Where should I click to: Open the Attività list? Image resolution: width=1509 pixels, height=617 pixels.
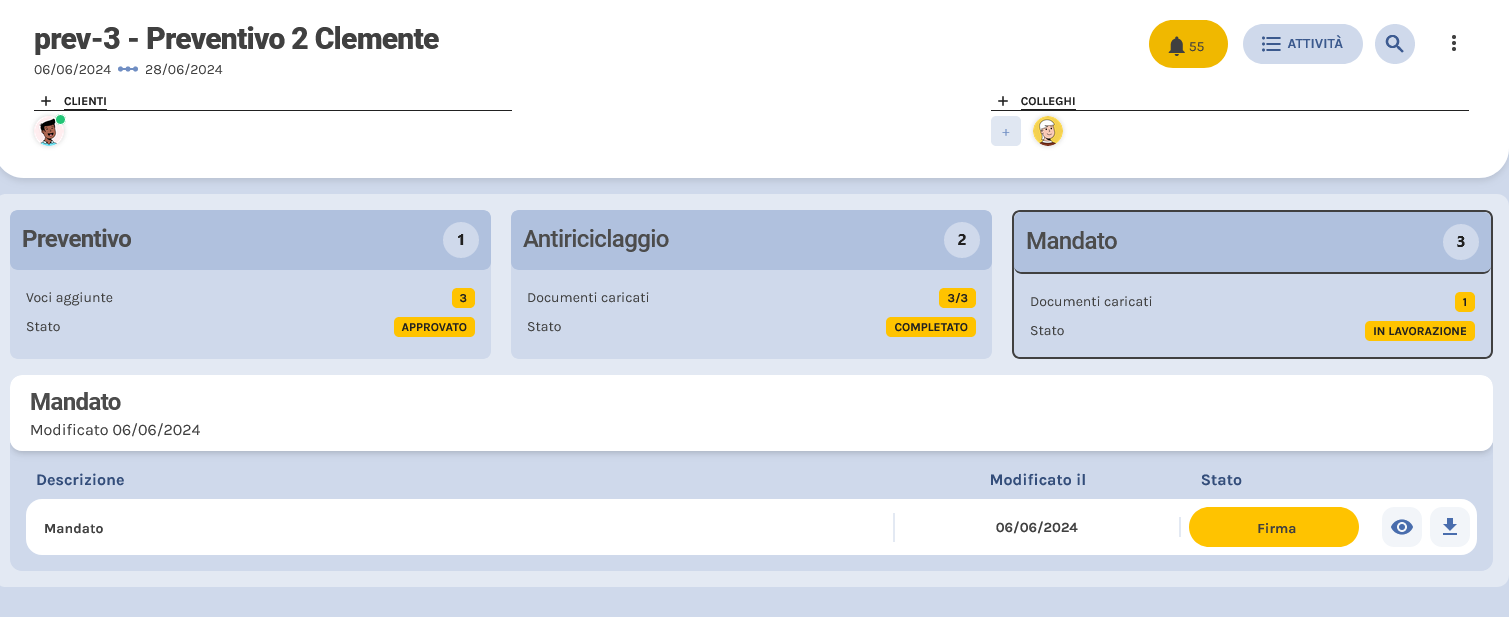tap(1302, 44)
